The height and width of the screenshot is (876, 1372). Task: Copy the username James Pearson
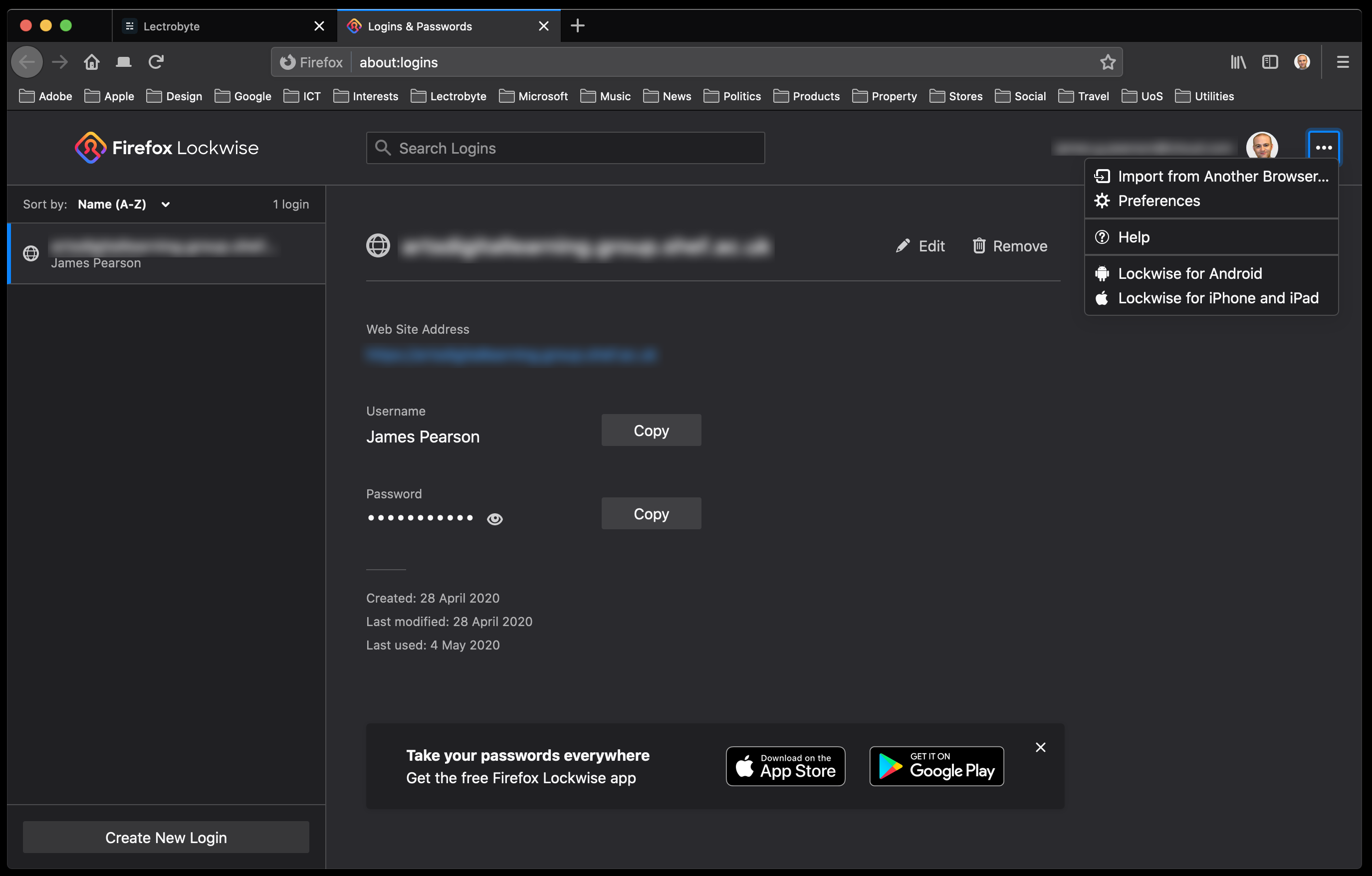(x=651, y=430)
